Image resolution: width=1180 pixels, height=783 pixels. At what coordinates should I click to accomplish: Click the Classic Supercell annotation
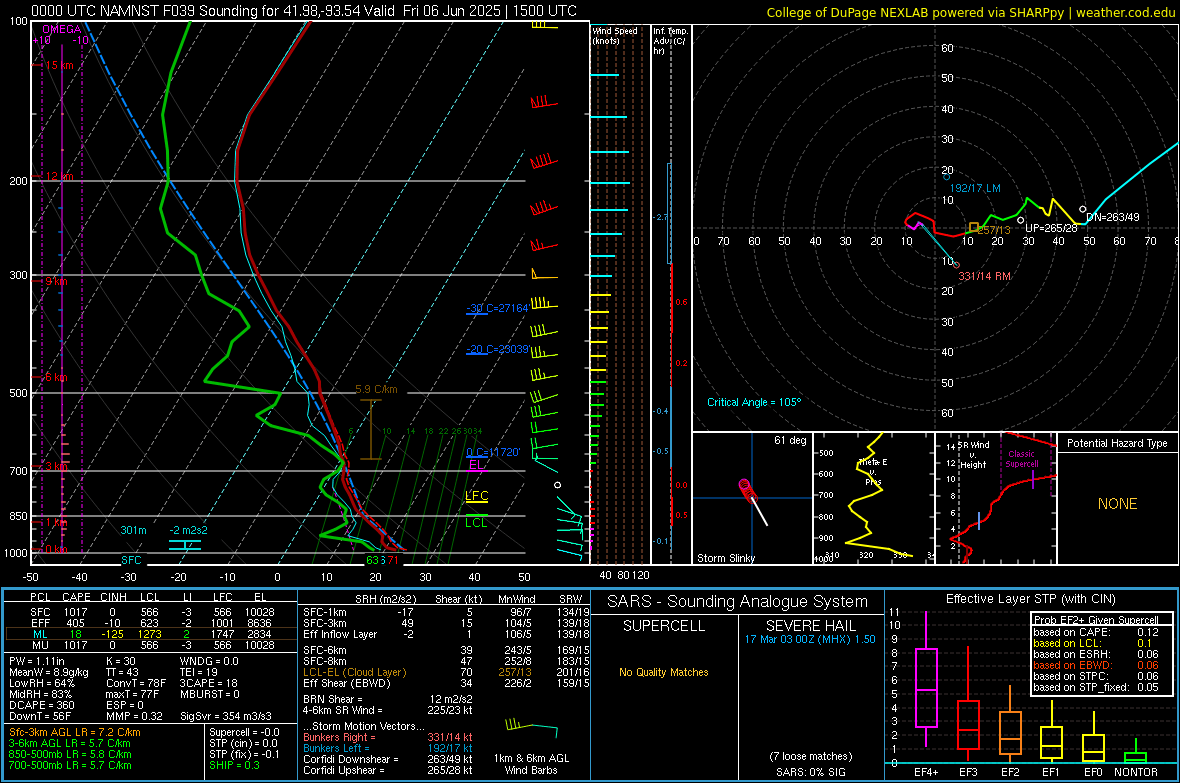tap(1021, 459)
